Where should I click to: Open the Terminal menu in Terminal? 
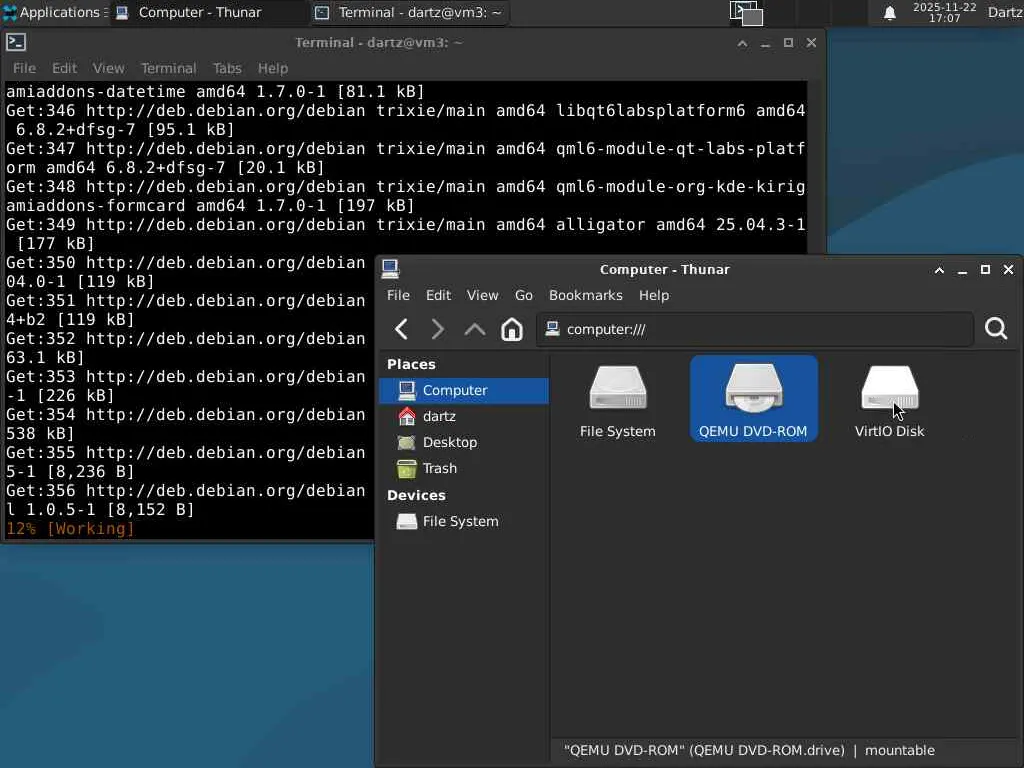[168, 68]
